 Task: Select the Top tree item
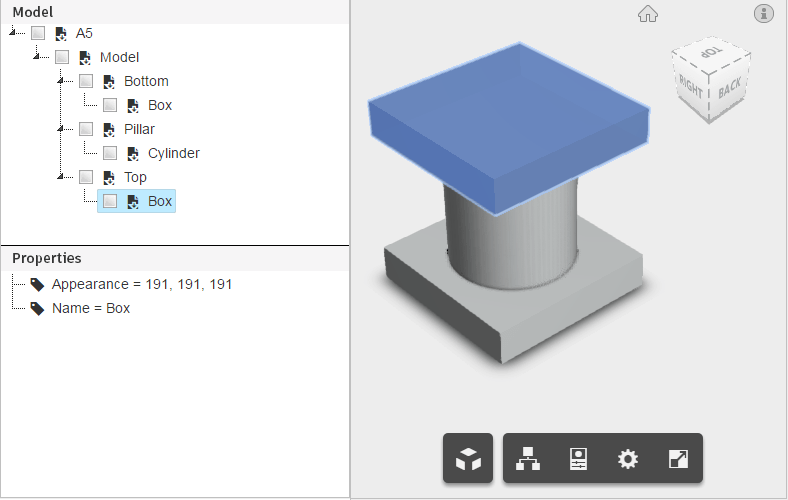tap(135, 177)
